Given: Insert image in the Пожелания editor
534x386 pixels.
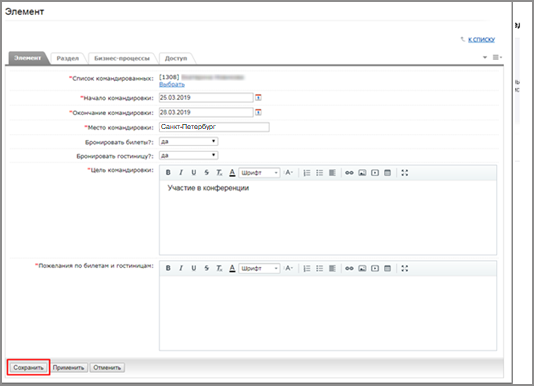Looking at the screenshot, I should [x=362, y=268].
